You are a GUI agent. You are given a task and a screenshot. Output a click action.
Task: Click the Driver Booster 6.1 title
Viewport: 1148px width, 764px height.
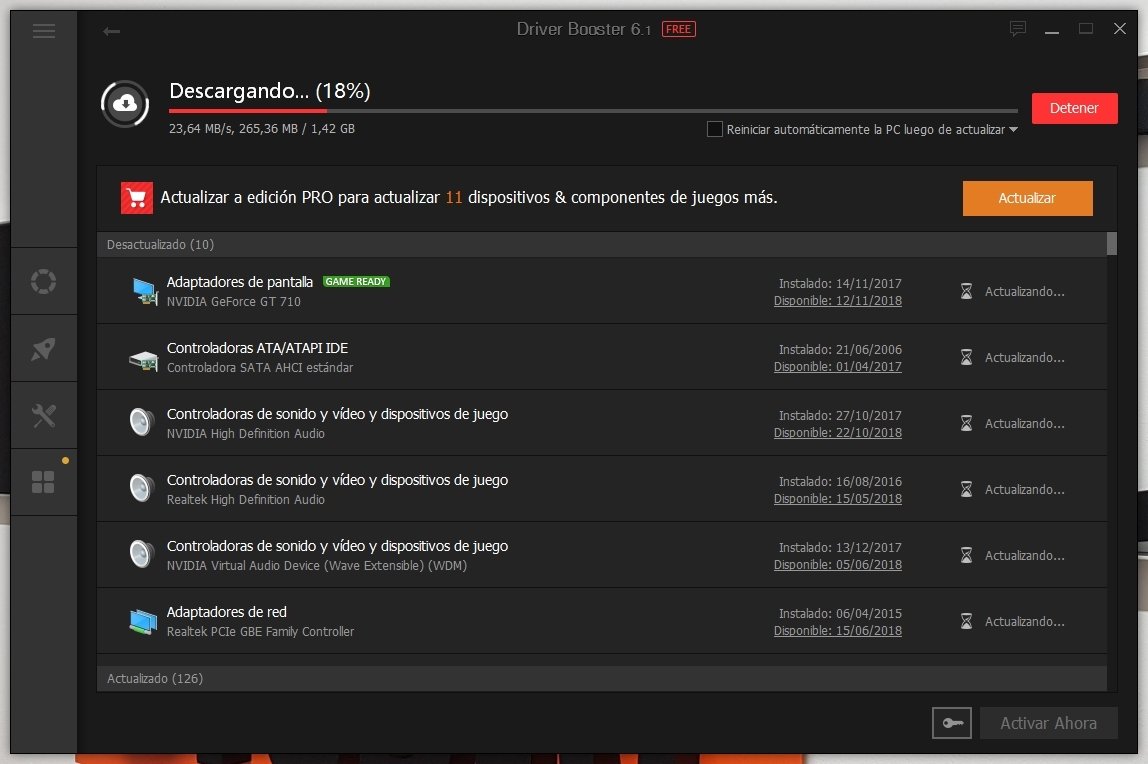[x=584, y=29]
